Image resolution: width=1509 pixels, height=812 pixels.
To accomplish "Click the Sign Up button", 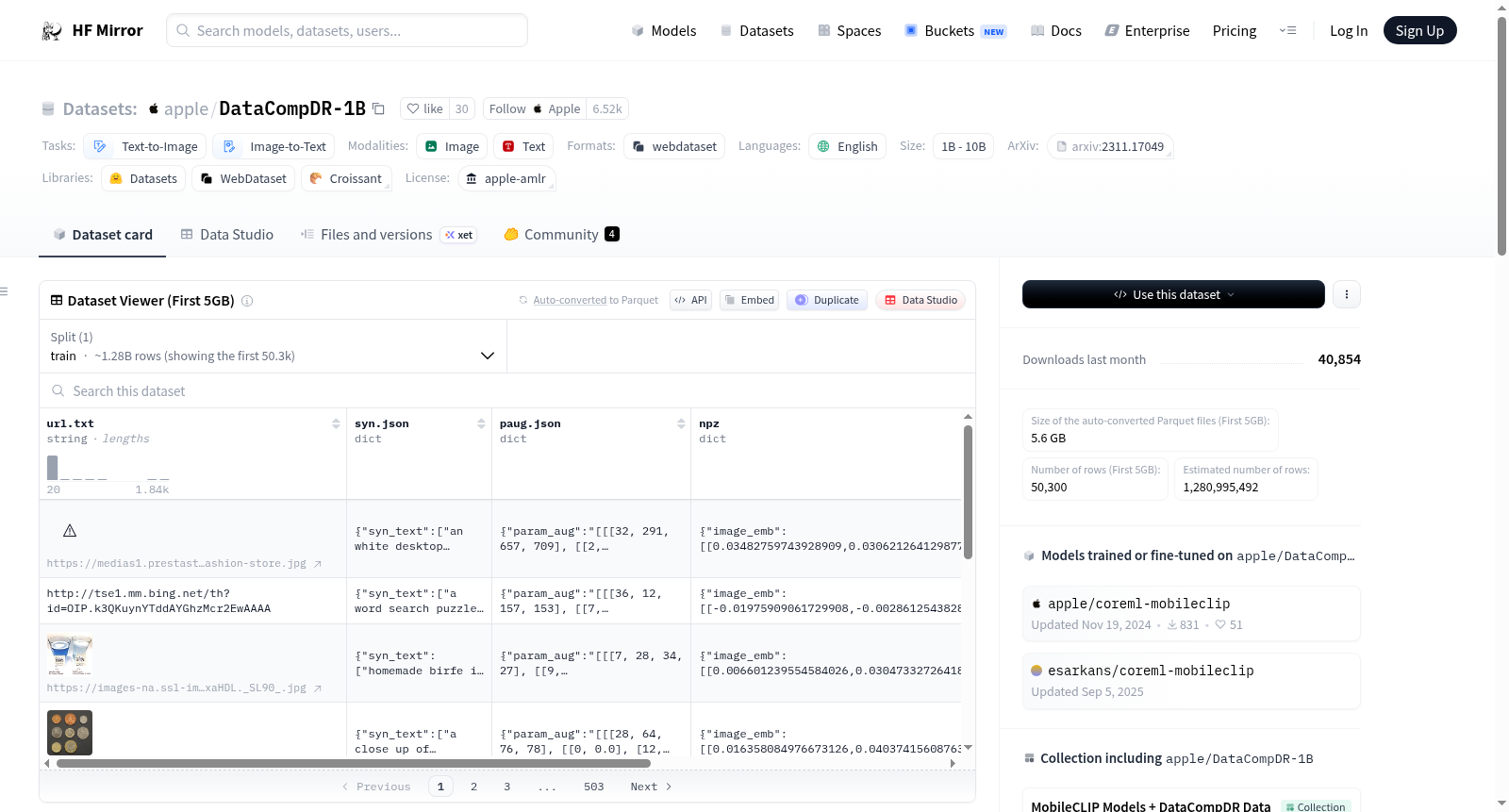I will click(x=1419, y=31).
